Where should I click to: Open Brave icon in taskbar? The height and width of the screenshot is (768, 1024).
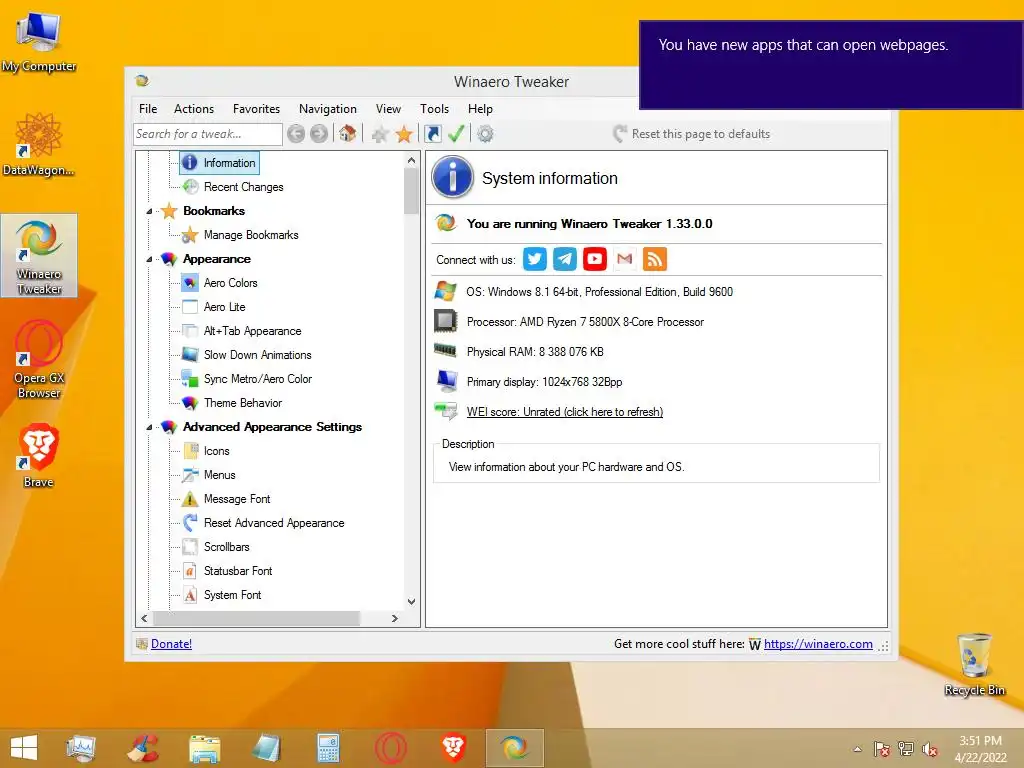tap(453, 748)
